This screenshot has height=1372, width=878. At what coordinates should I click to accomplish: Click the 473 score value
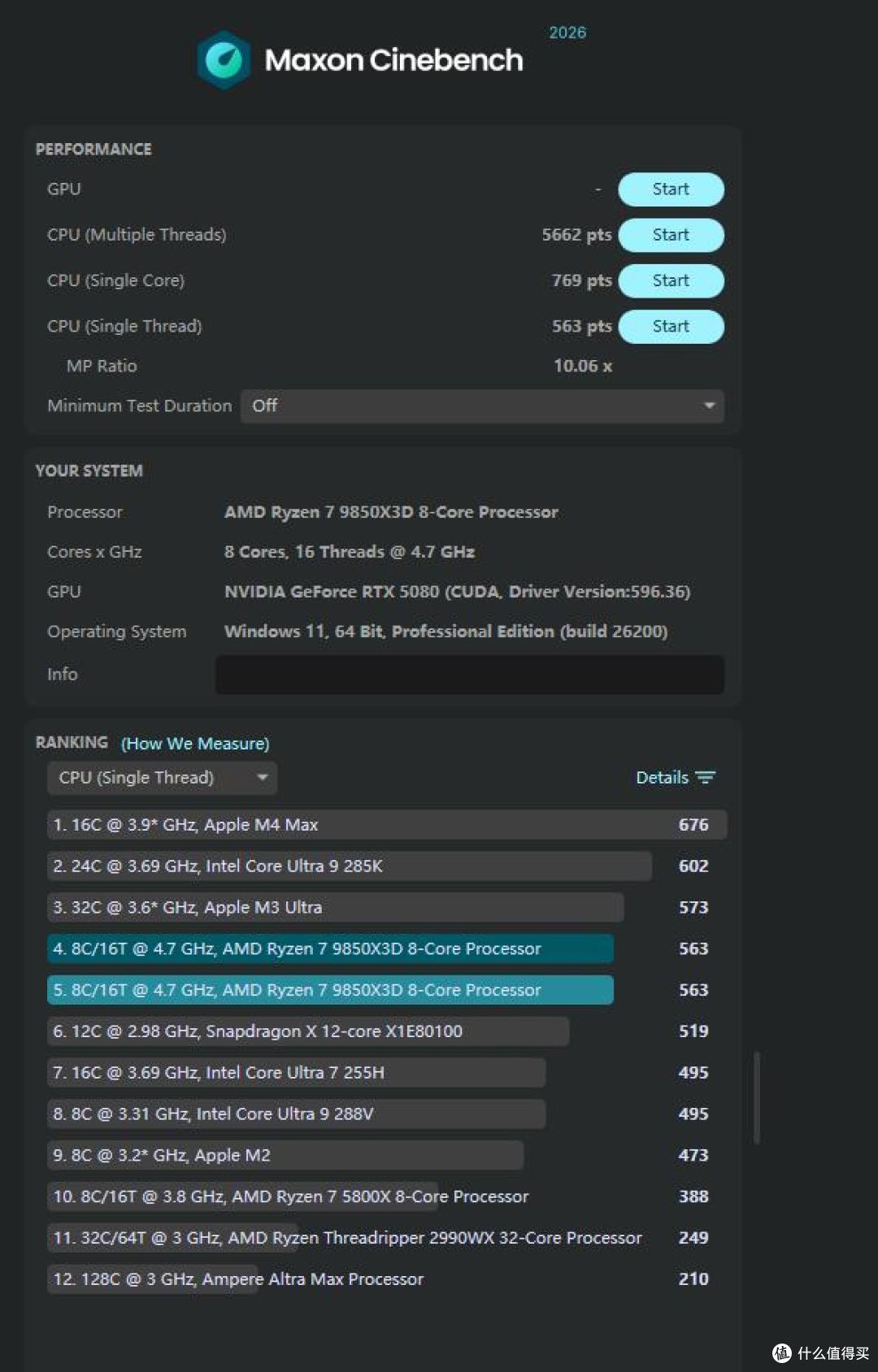coord(693,1155)
